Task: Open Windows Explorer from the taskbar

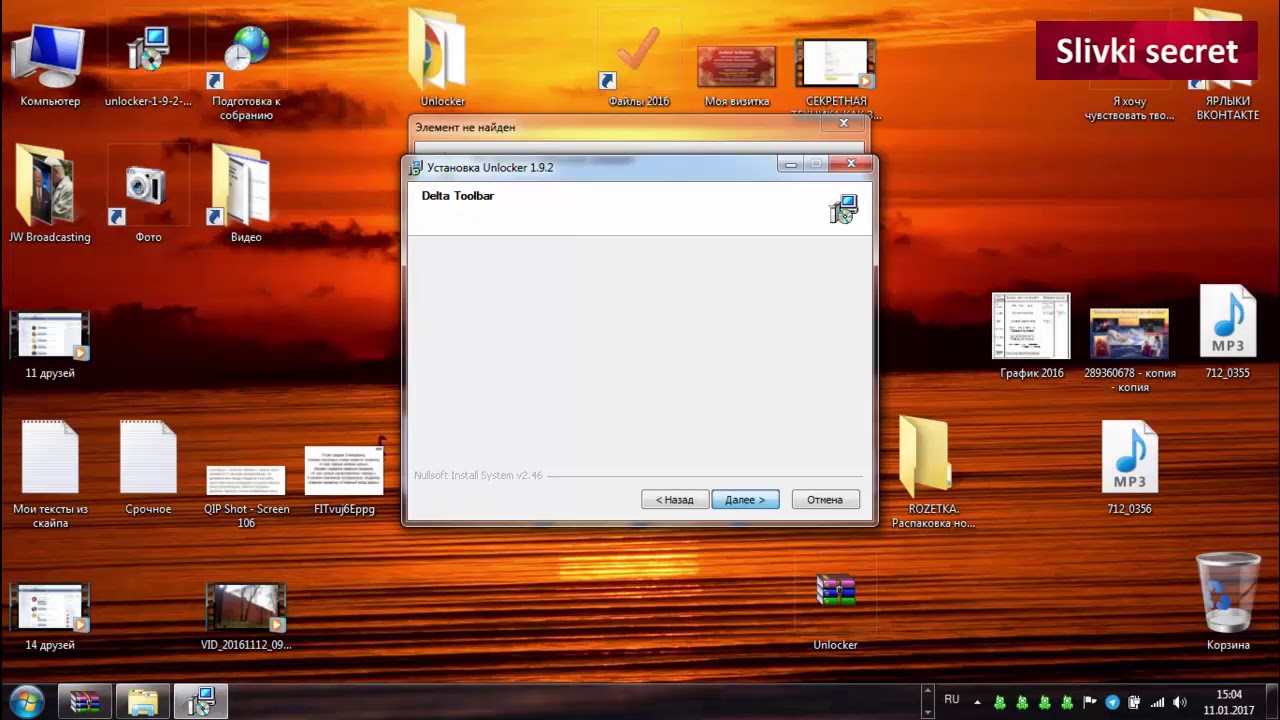Action: pos(143,702)
